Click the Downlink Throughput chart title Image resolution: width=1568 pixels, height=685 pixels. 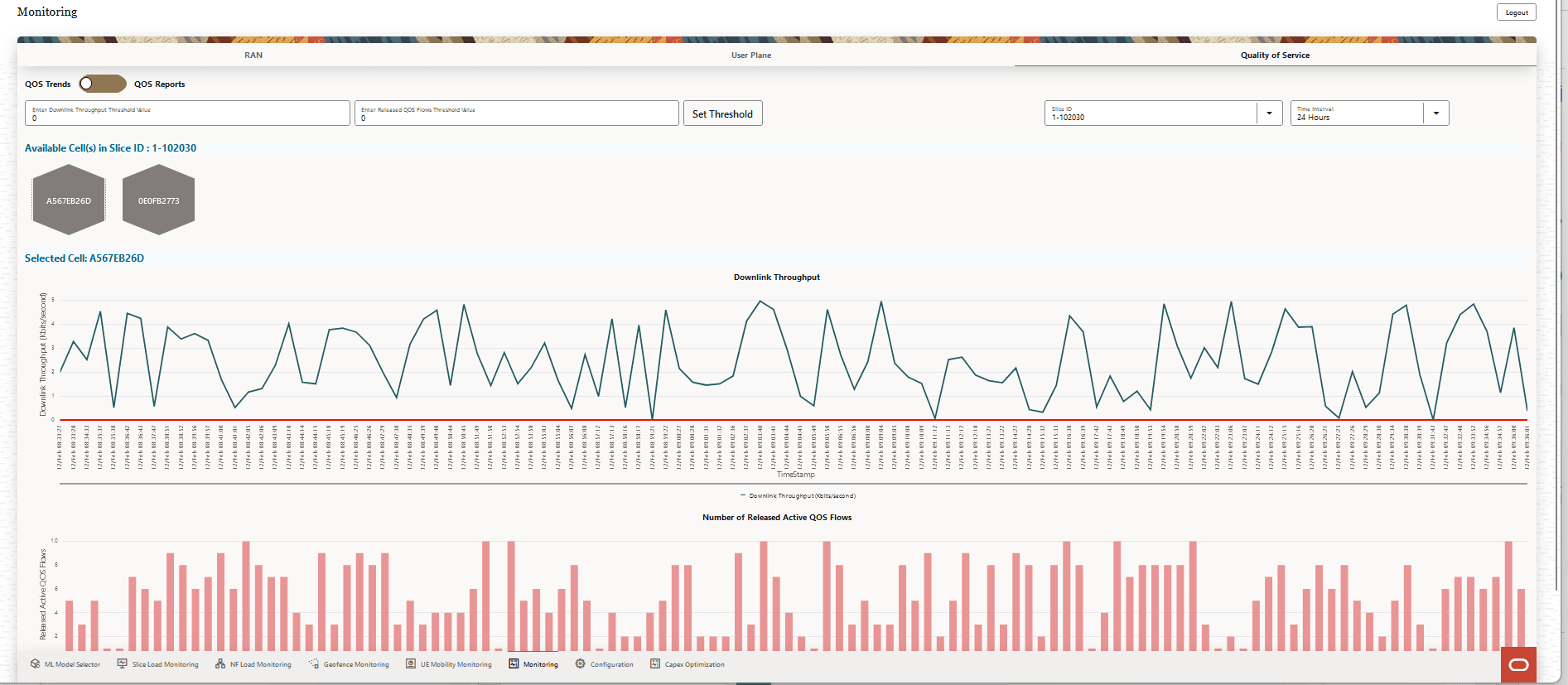click(x=777, y=277)
